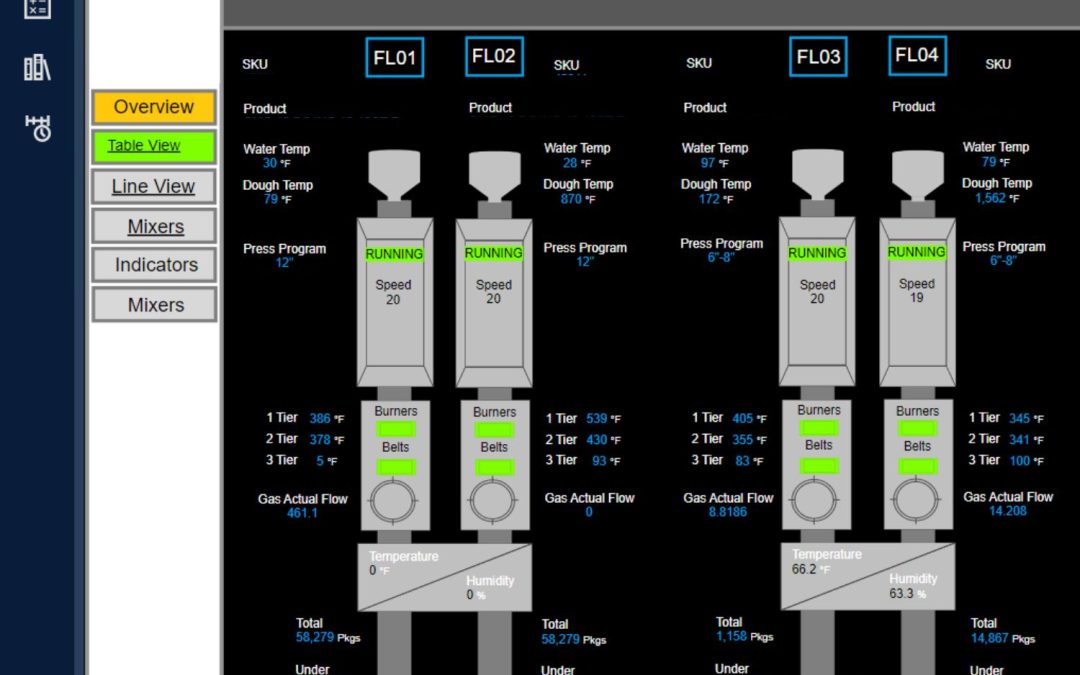Click the timer gauge icon in the sidebar

click(x=39, y=128)
